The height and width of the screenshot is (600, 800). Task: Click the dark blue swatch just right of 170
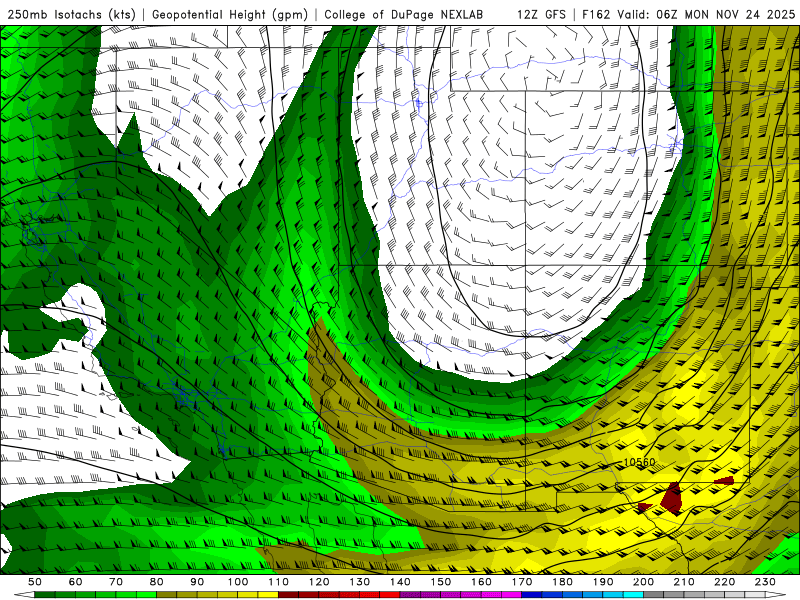532,595
